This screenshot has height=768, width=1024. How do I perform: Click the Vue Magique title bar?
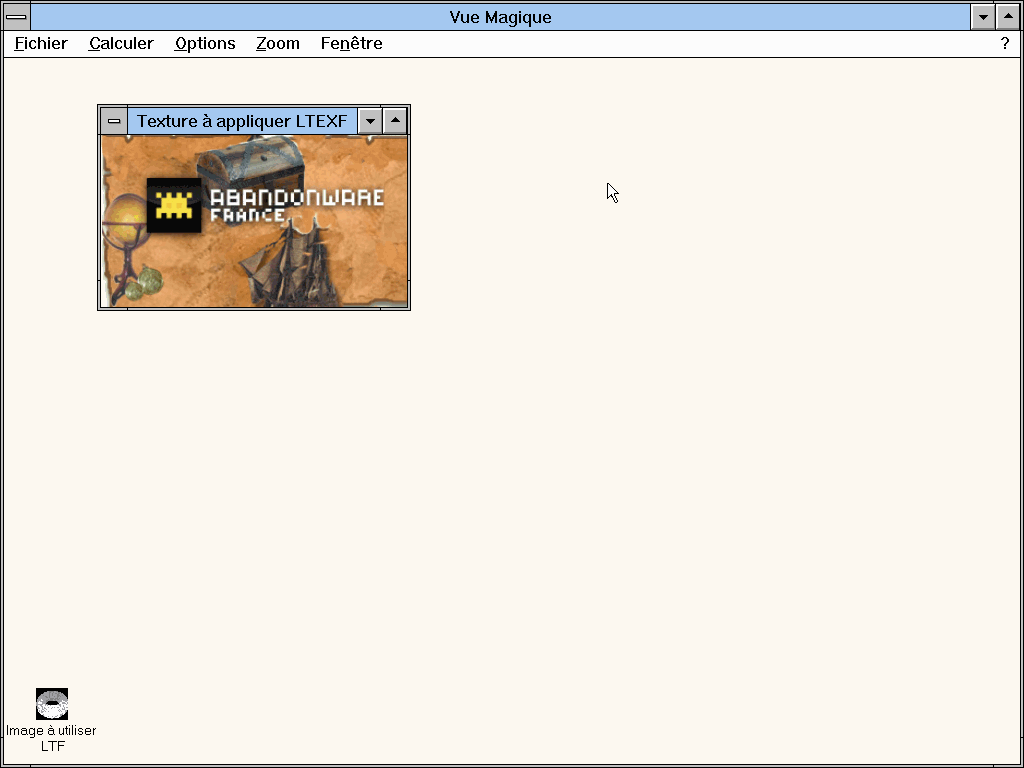500,17
